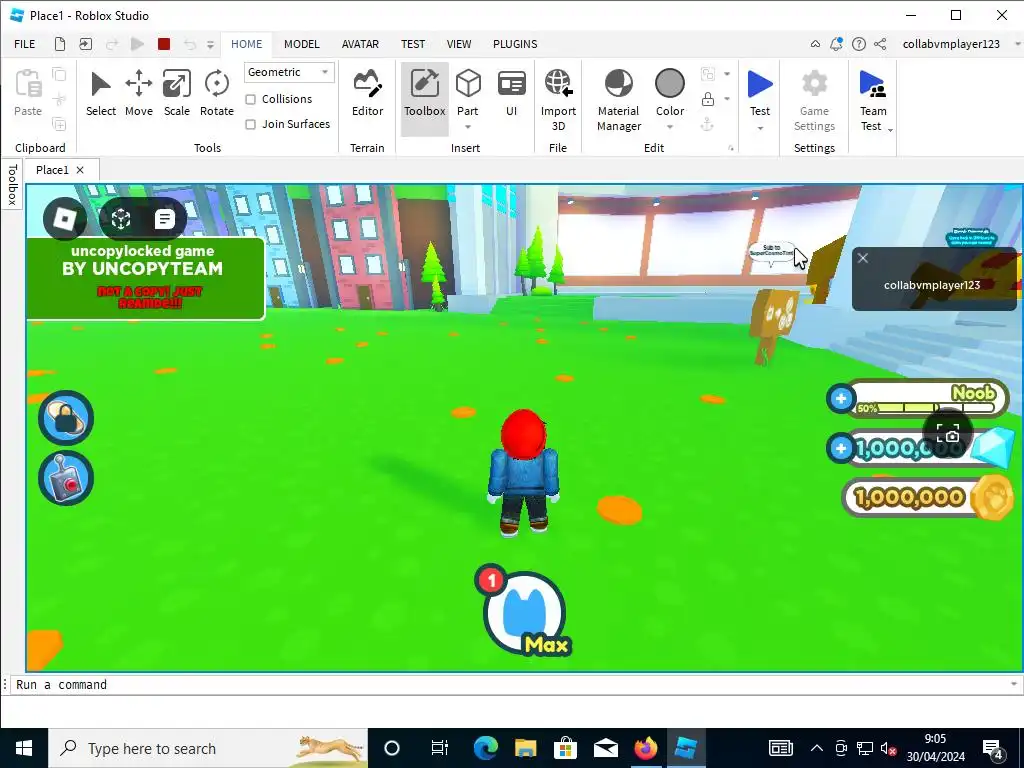This screenshot has height=768, width=1024.
Task: Open the Roblox menu logo in game view
Action: [65, 219]
